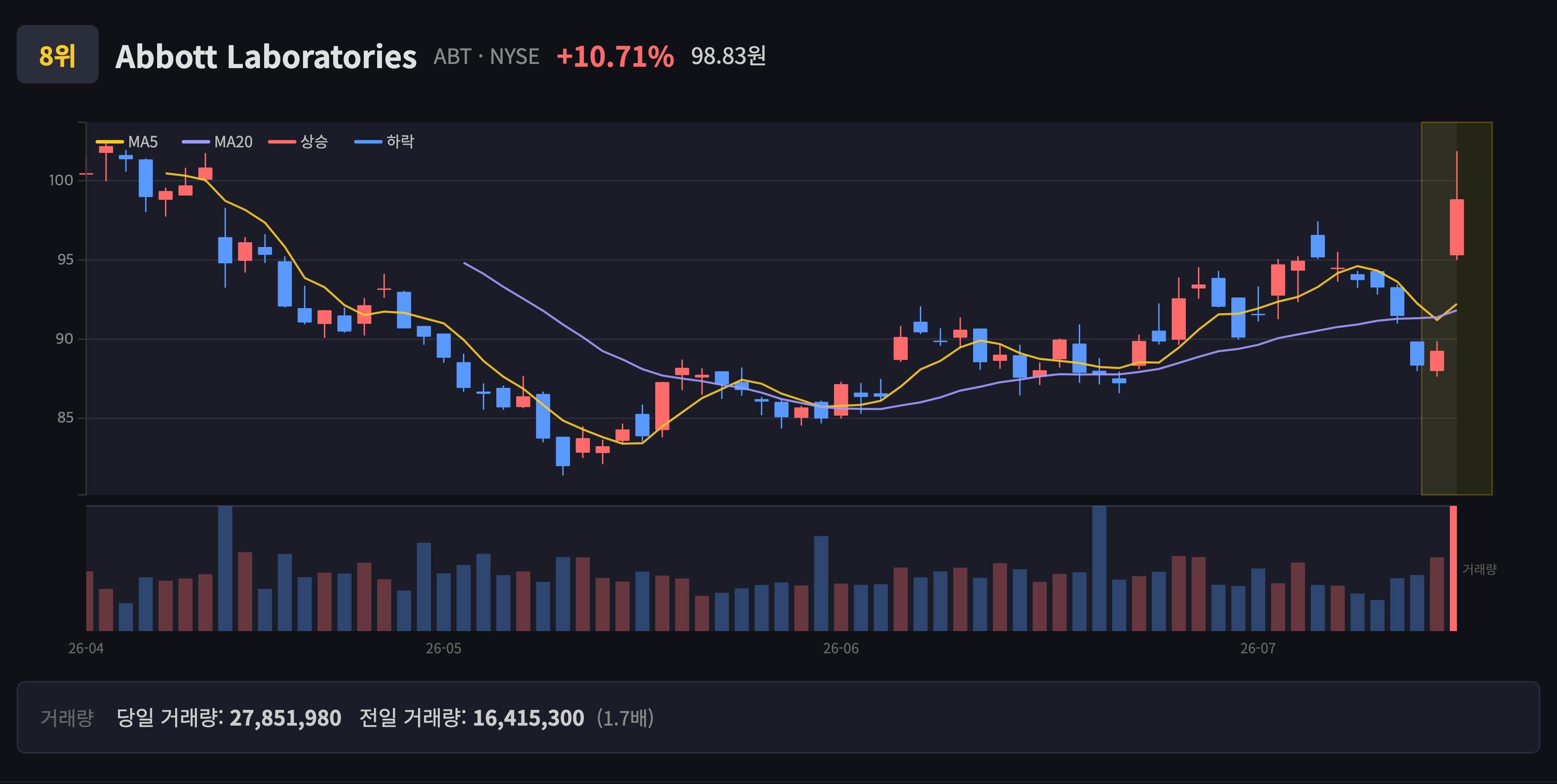Click the 26-05 date axis label
Viewport: 1557px width, 784px height.
coord(443,649)
